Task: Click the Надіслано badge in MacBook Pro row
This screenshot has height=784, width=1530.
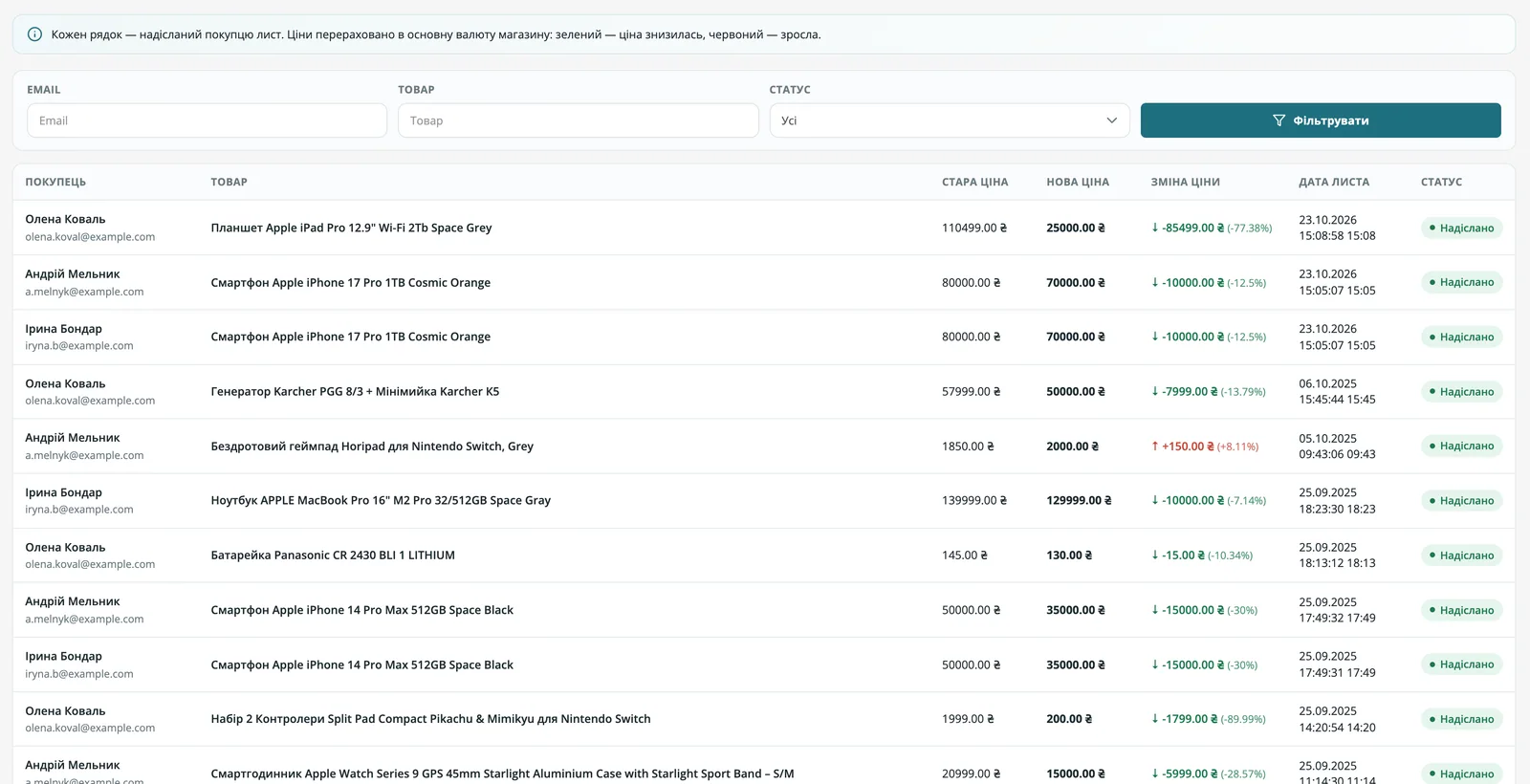Action: (x=1461, y=500)
